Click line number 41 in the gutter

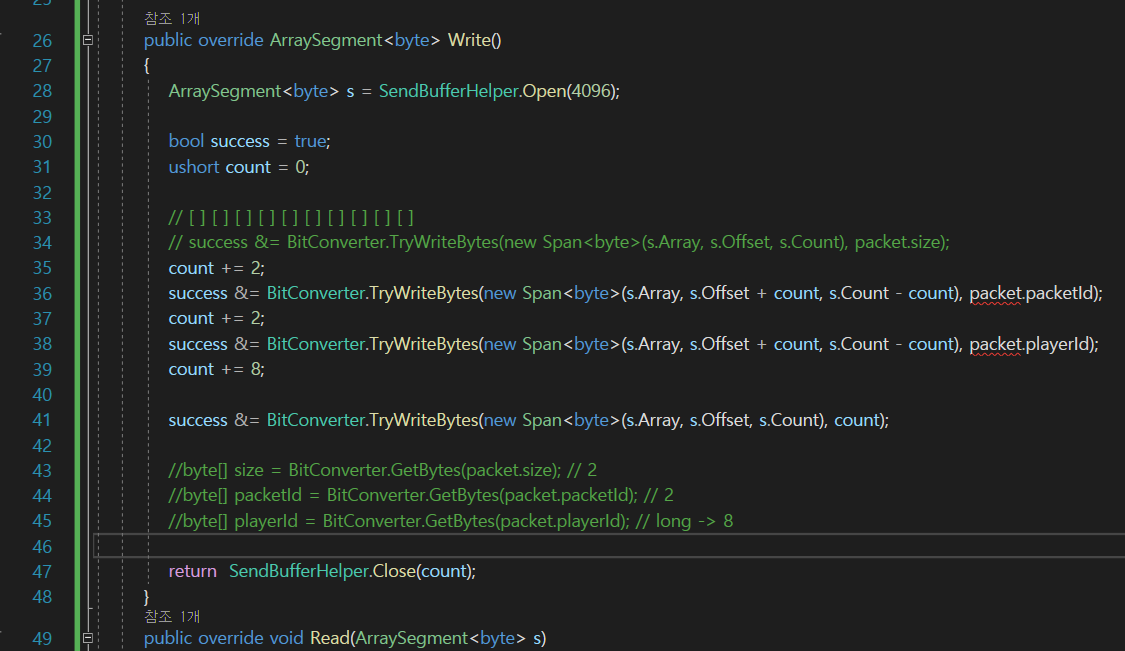[x=42, y=420]
